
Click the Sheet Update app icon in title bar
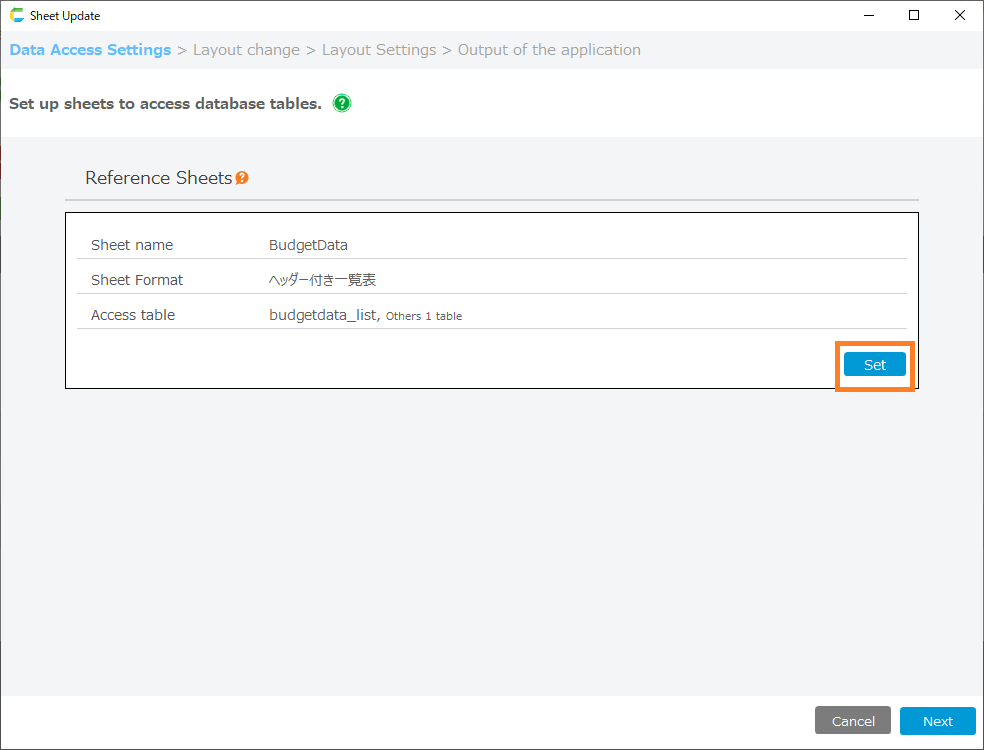pos(17,16)
